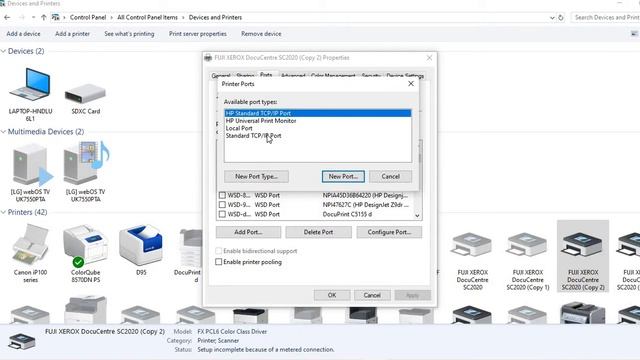
Task: Open the address bar history dropdown
Action: pos(552,18)
